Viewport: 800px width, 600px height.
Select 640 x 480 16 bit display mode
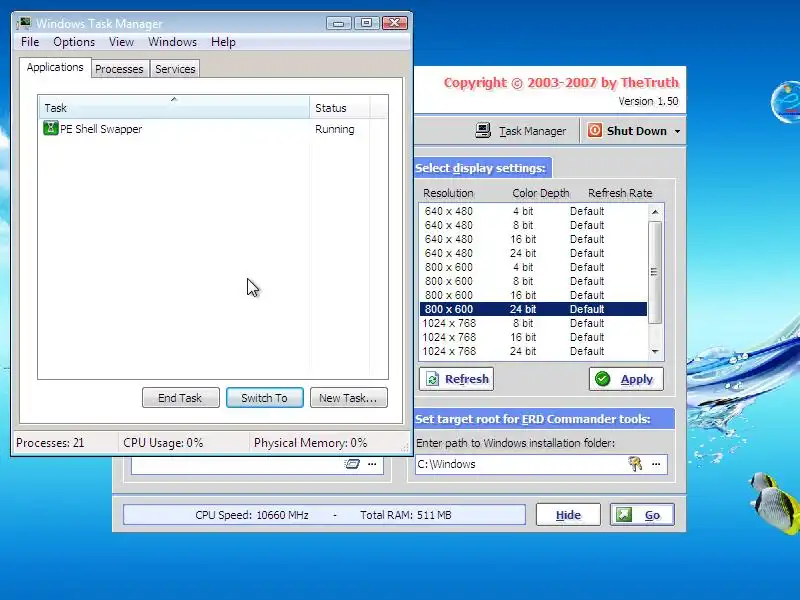pyautogui.click(x=533, y=239)
